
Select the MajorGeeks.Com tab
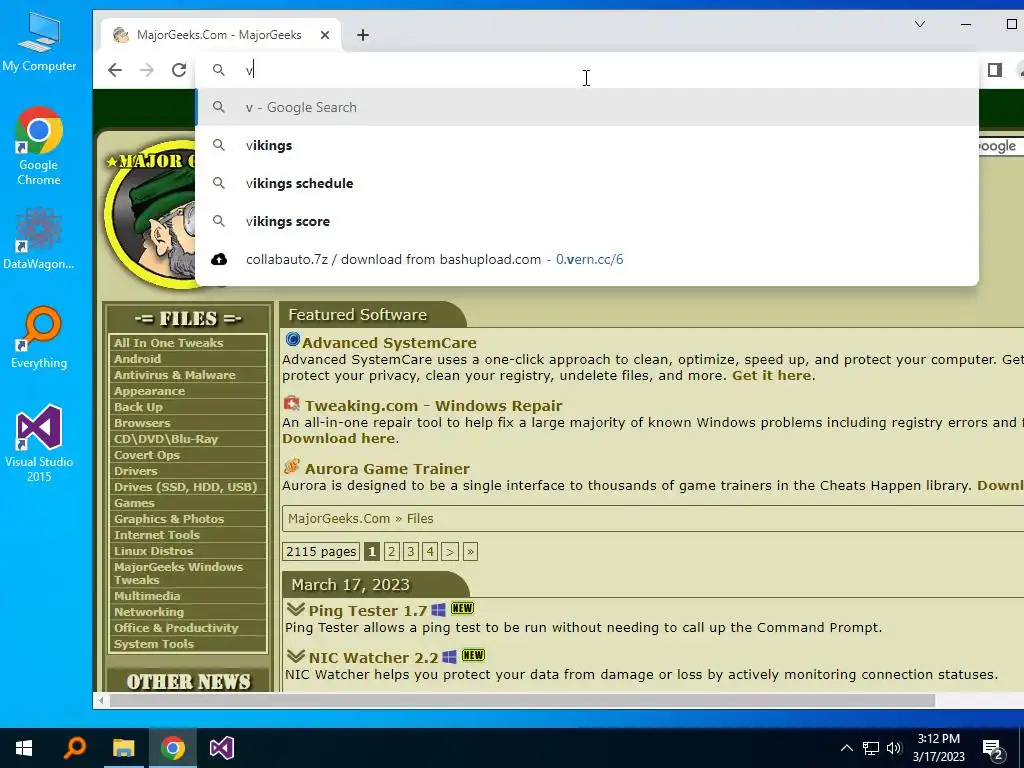(219, 35)
